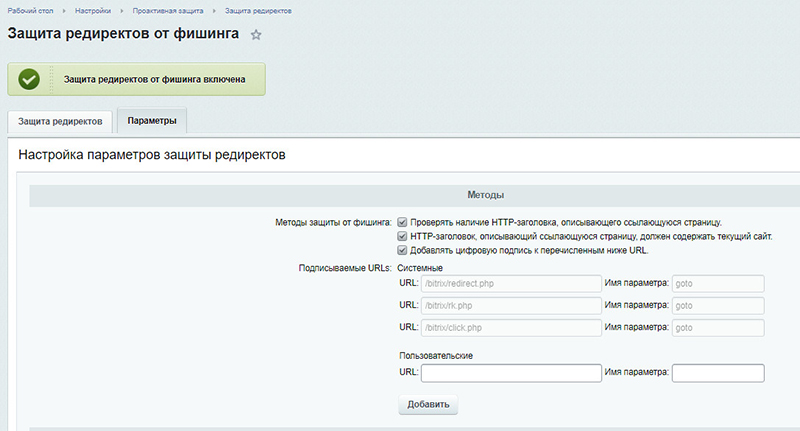Open Проактивная защита breadcrumb link

click(x=168, y=11)
